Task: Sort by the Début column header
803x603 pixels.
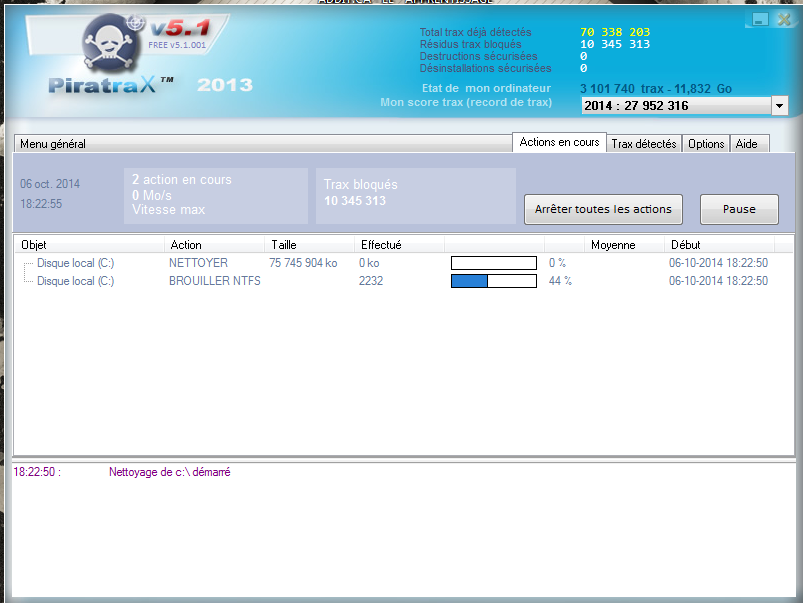Action: click(719, 245)
